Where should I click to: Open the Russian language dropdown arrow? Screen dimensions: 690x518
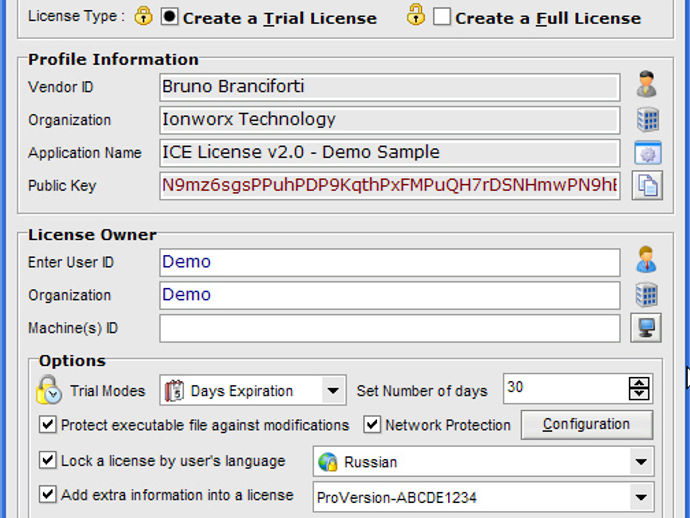click(x=641, y=462)
